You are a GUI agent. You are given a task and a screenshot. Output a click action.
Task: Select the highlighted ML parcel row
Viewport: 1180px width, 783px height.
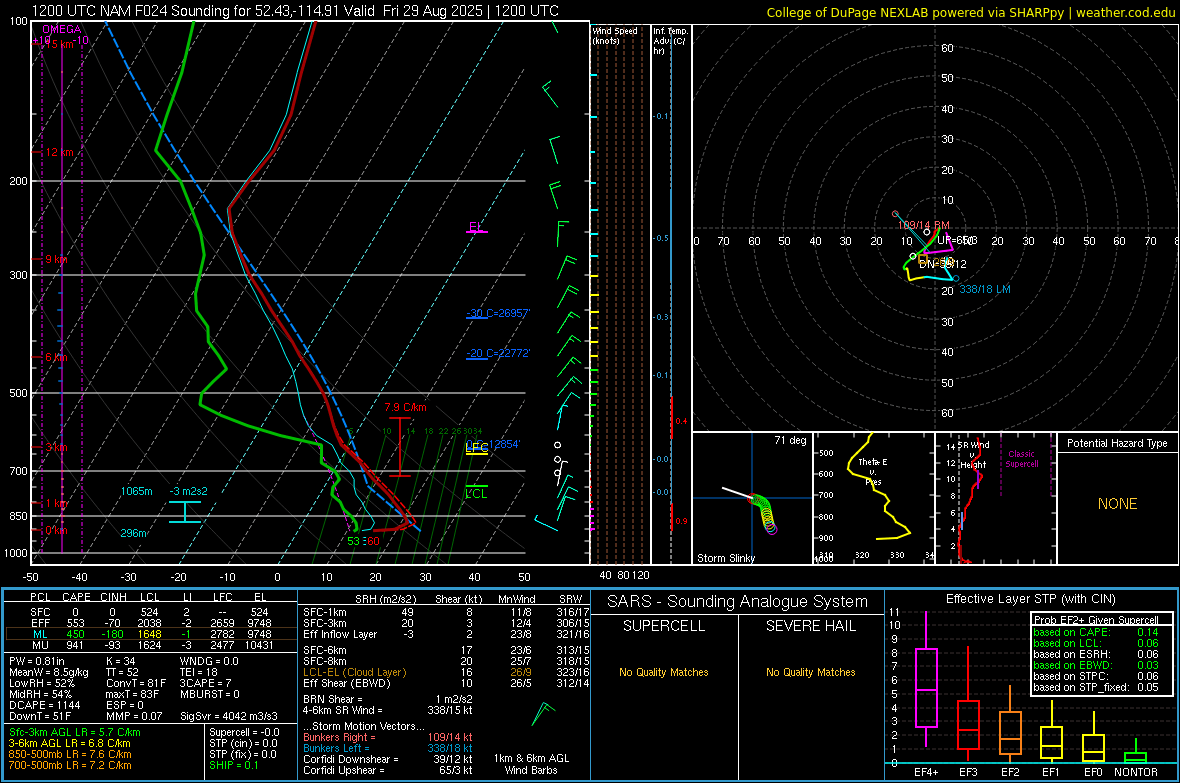[x=150, y=634]
